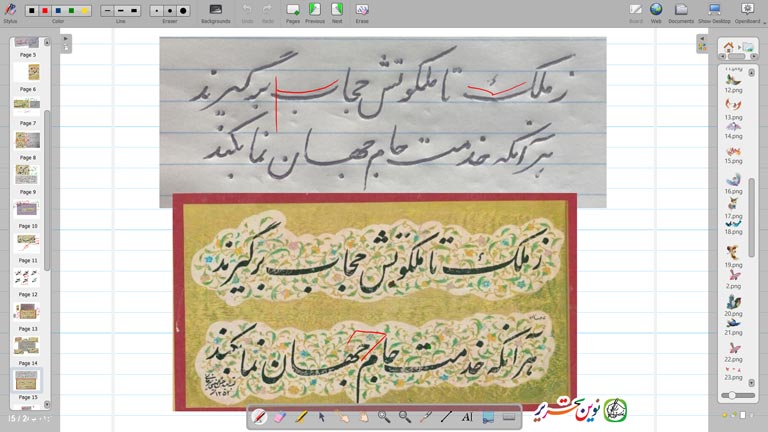This screenshot has width=768, height=432.
Task: Open the OpenBoard menu
Action: tap(746, 10)
